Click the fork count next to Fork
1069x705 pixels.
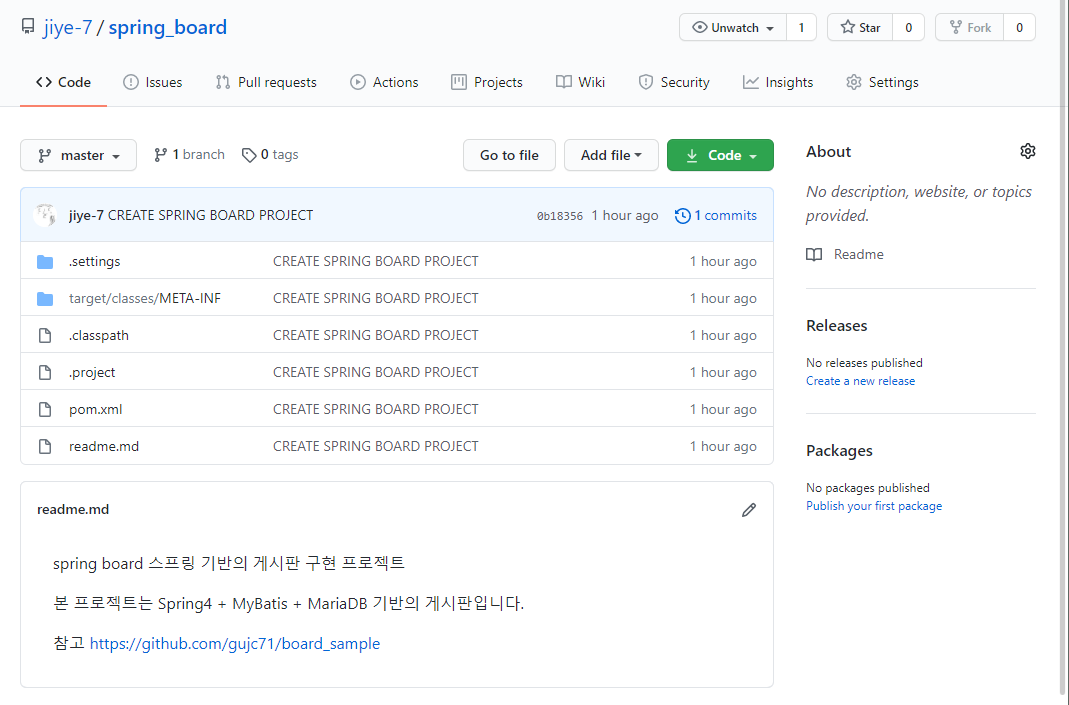click(x=1019, y=27)
